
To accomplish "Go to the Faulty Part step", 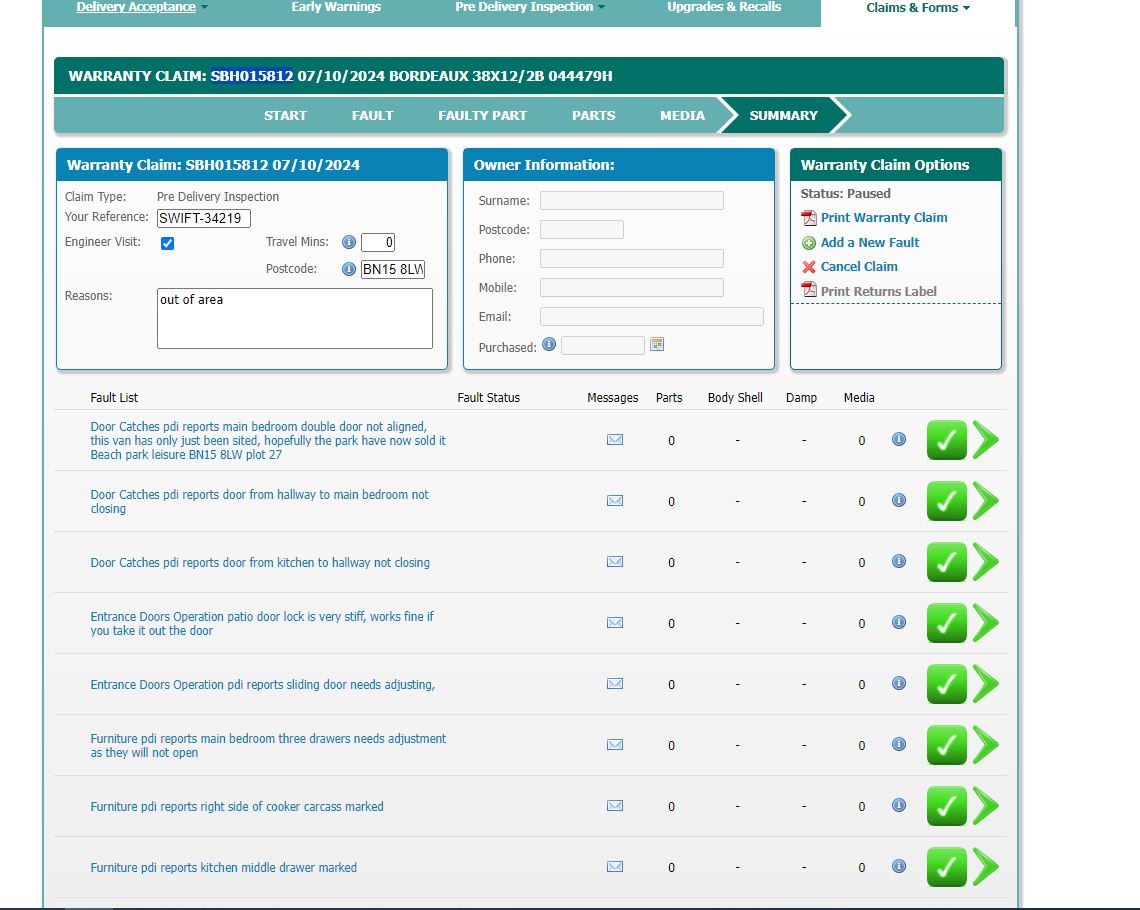I will pos(482,115).
